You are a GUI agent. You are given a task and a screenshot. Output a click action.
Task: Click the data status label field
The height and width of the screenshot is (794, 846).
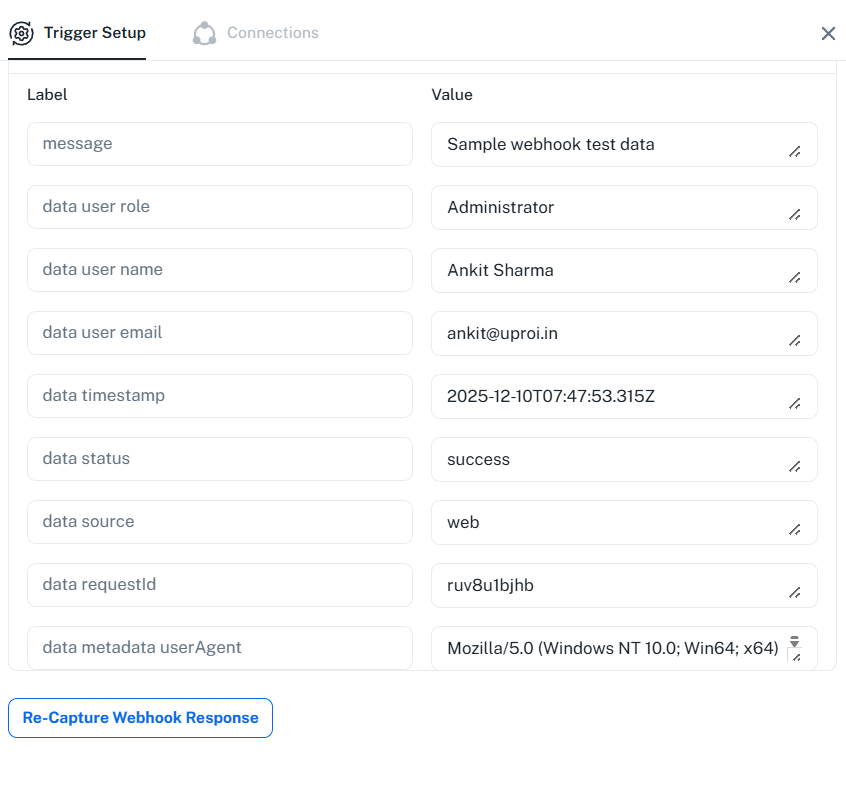(219, 459)
